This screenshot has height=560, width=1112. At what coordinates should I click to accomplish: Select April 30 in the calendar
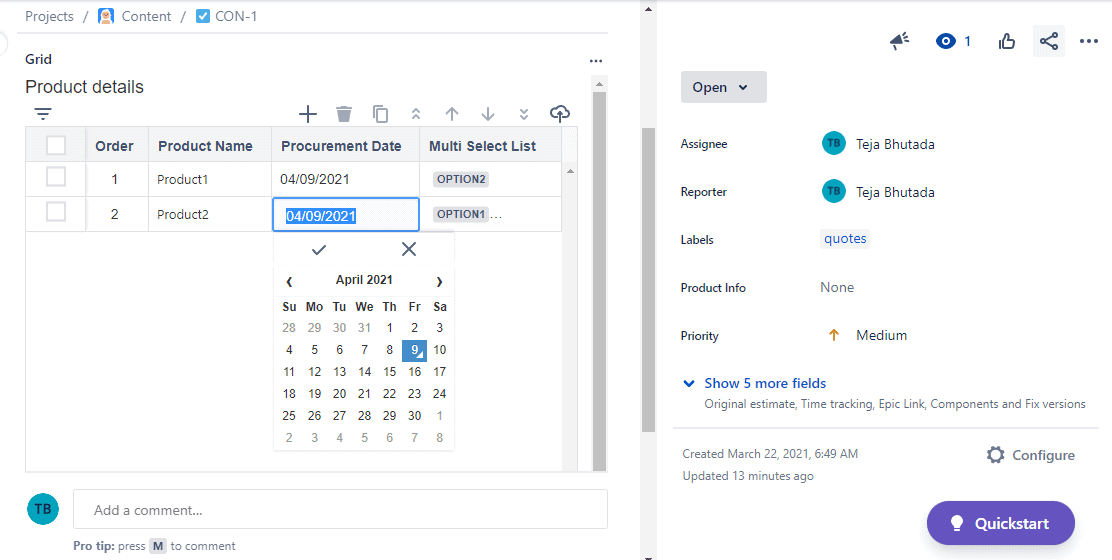(x=414, y=416)
